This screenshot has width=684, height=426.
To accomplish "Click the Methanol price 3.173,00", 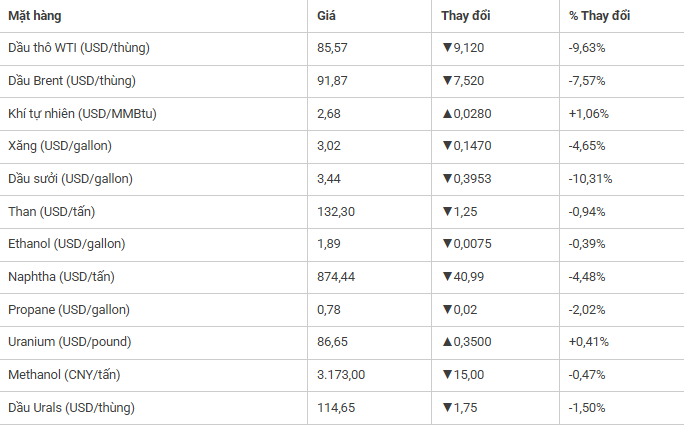I will pyautogui.click(x=342, y=375).
